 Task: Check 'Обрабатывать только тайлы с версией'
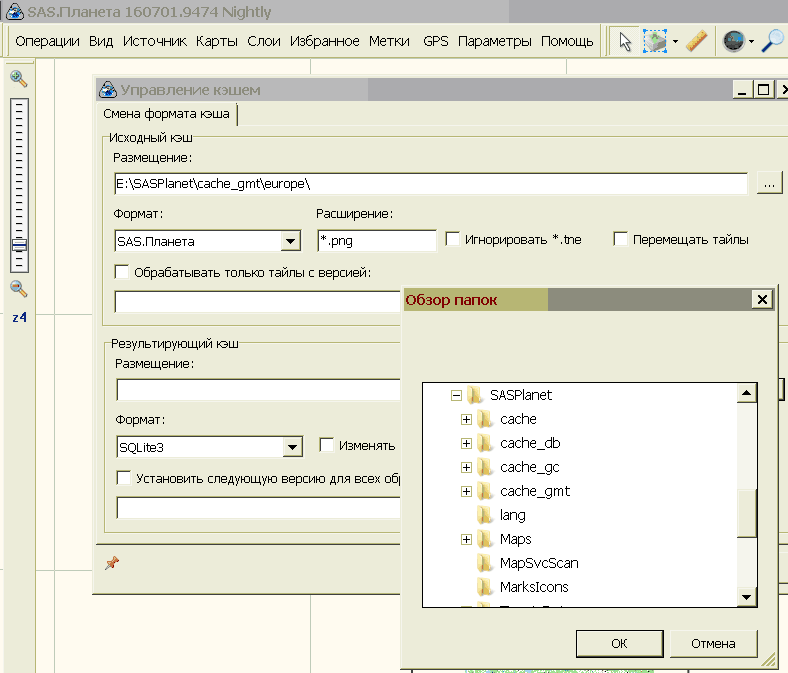pos(123,271)
